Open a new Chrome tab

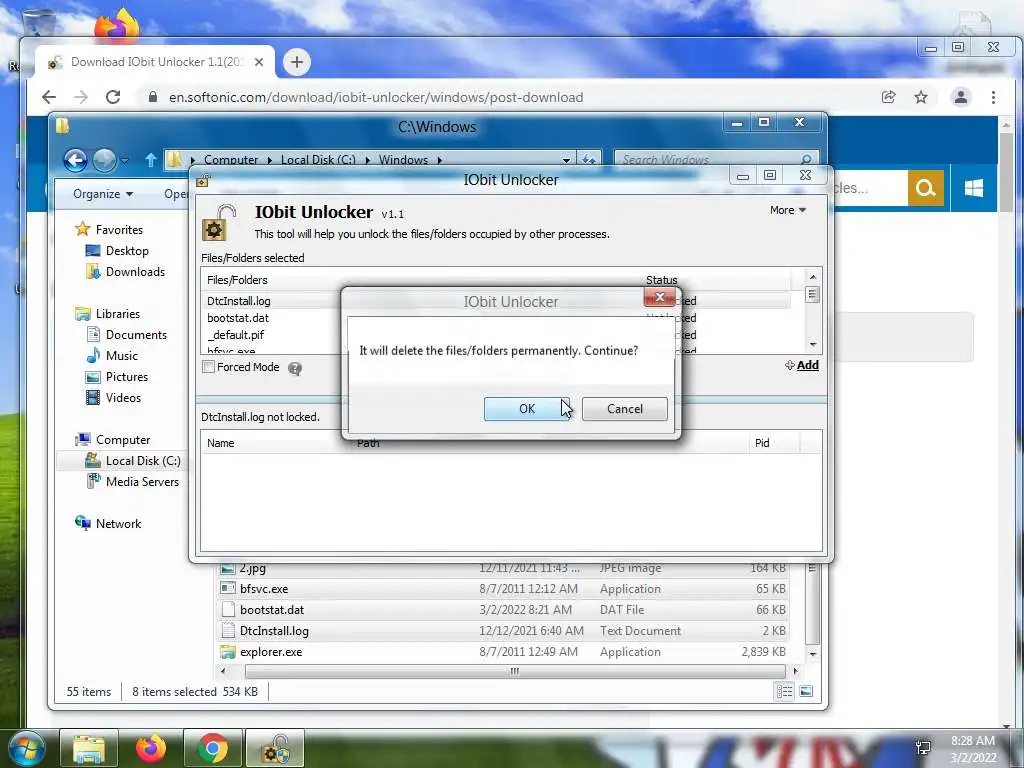[x=296, y=62]
